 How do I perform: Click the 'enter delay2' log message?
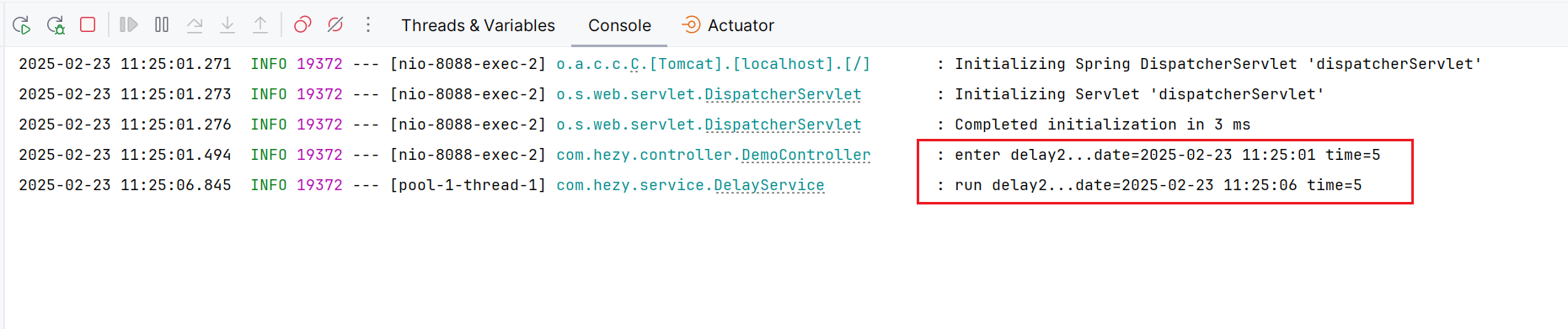[x=1167, y=155]
